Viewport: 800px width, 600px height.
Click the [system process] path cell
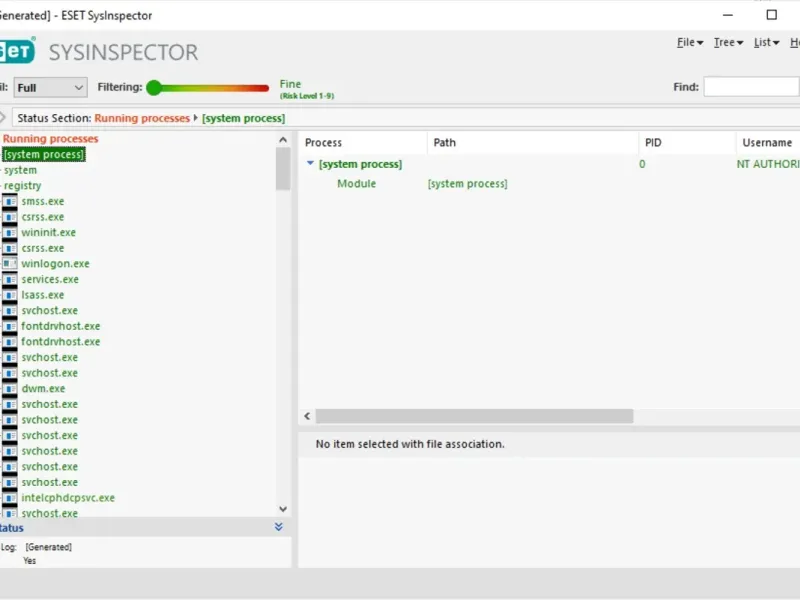(x=467, y=184)
